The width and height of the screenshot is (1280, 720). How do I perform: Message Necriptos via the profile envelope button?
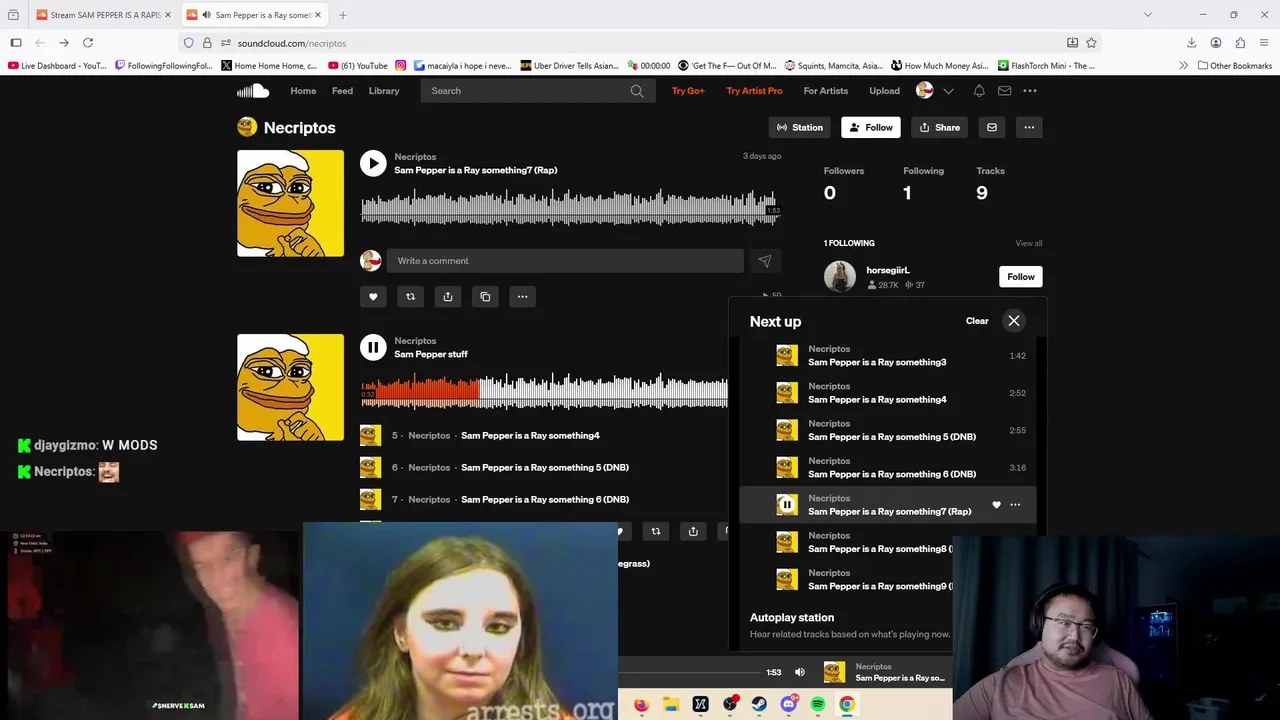point(992,127)
